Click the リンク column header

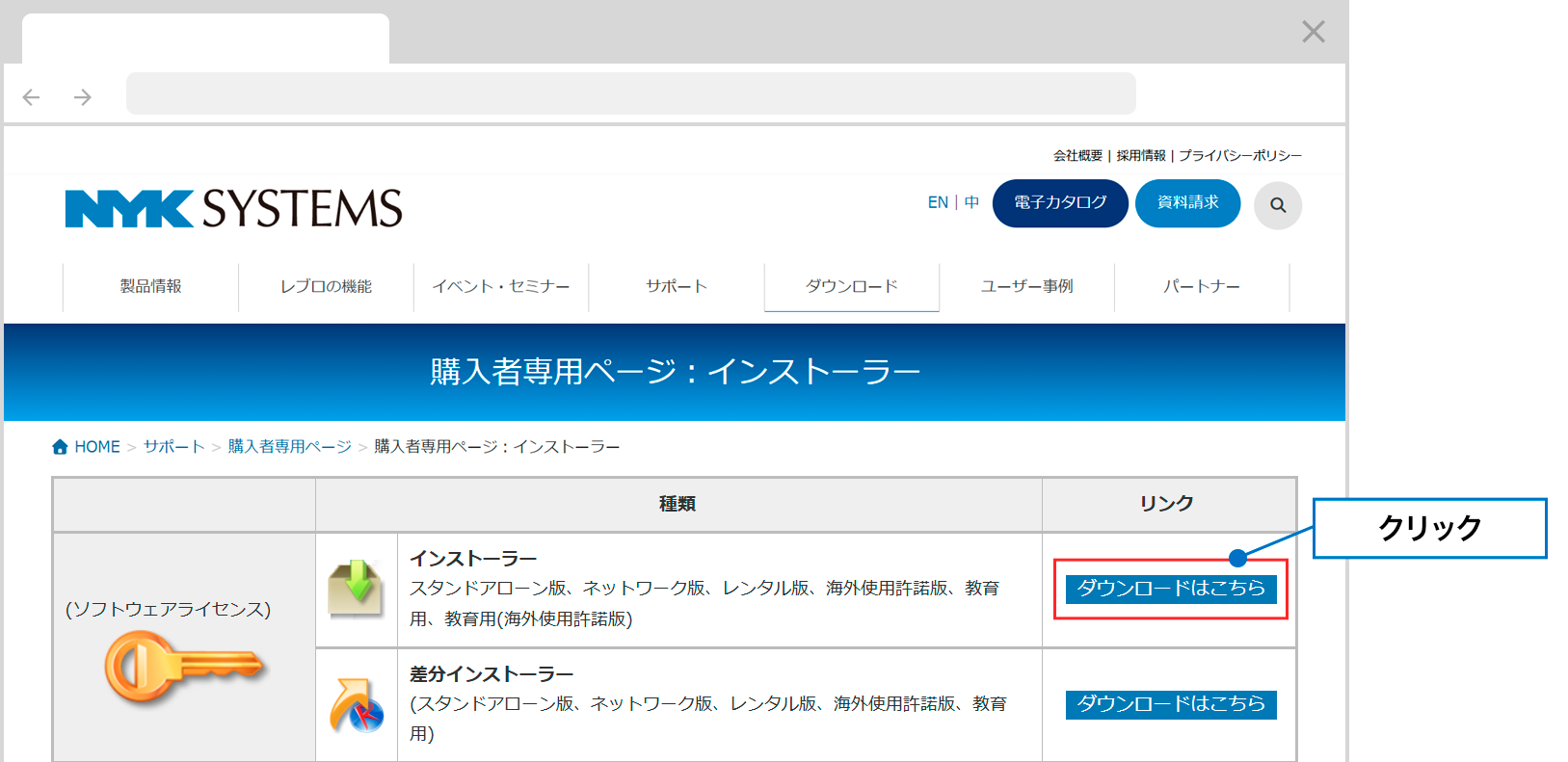[1167, 504]
